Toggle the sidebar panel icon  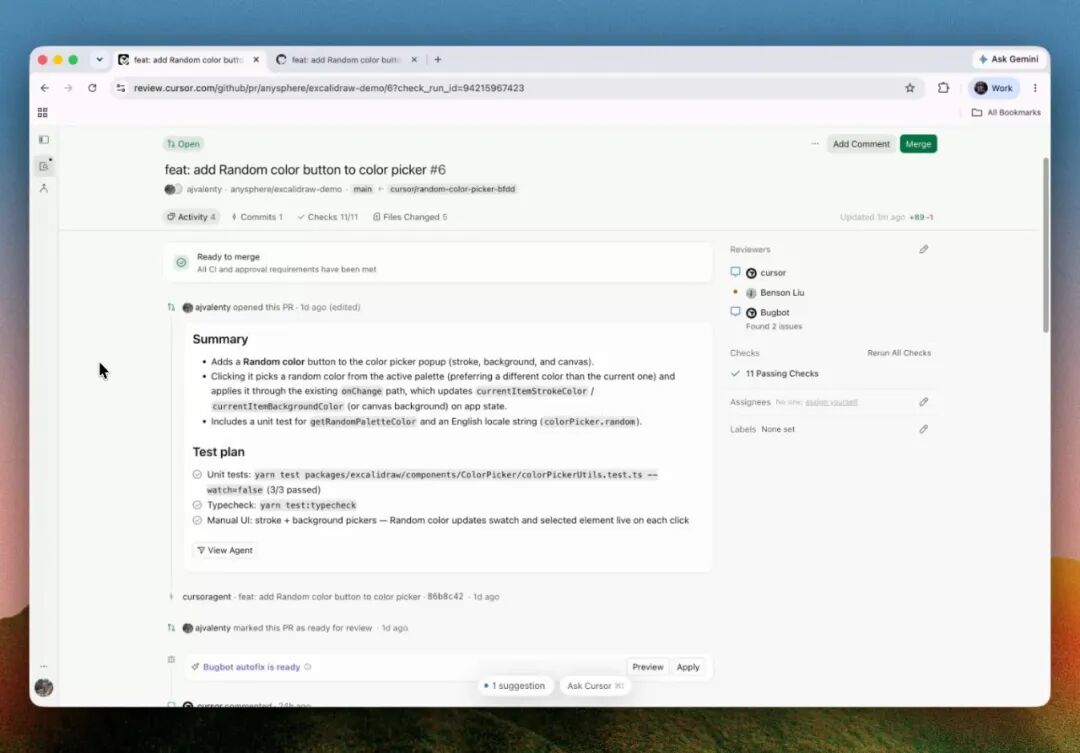click(44, 140)
